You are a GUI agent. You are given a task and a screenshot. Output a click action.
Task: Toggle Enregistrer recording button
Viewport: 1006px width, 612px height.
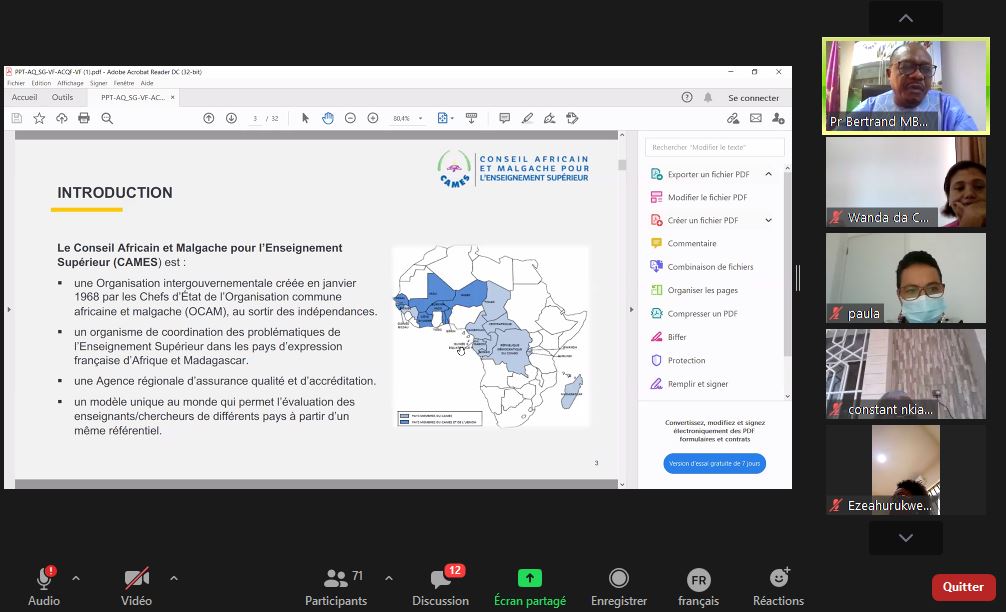(x=618, y=578)
